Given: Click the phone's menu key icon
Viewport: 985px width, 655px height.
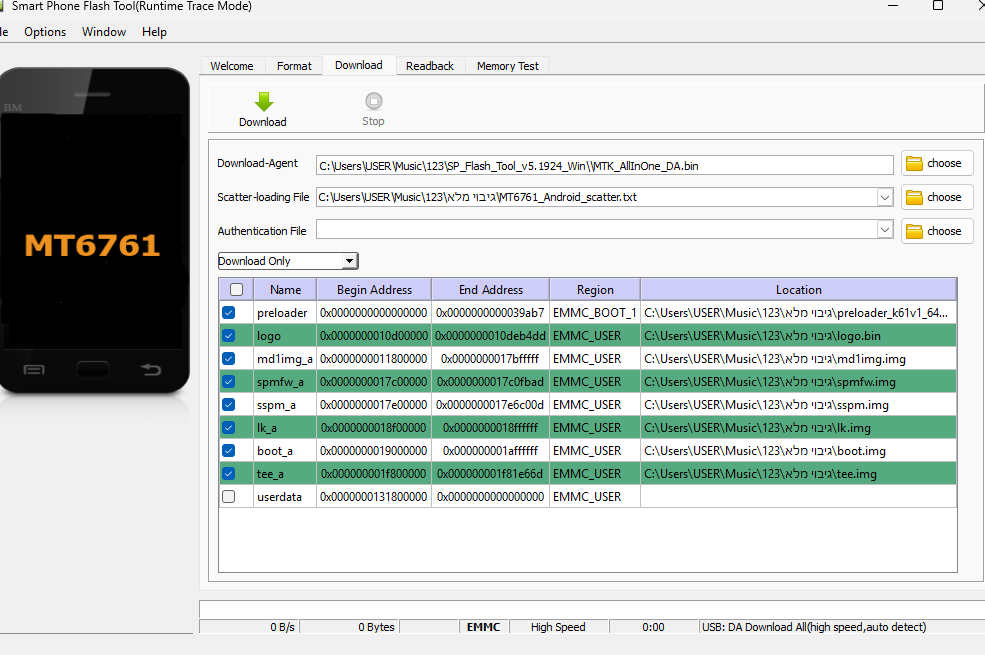Looking at the screenshot, I should coord(34,370).
